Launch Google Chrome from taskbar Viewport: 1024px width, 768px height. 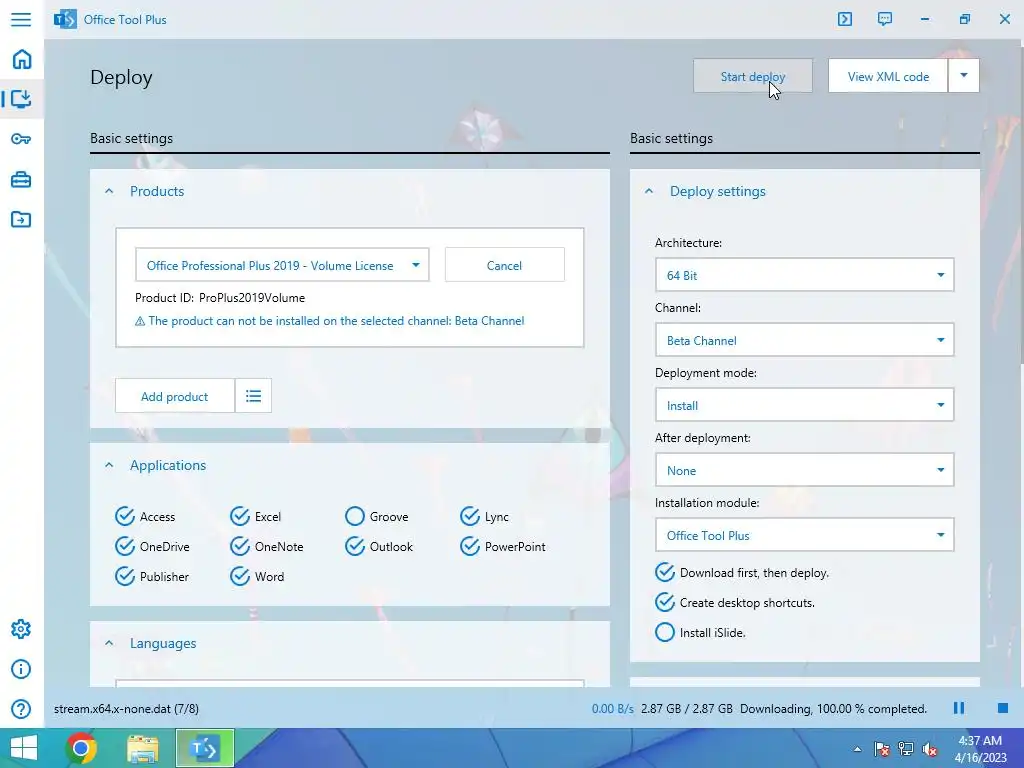pyautogui.click(x=81, y=748)
